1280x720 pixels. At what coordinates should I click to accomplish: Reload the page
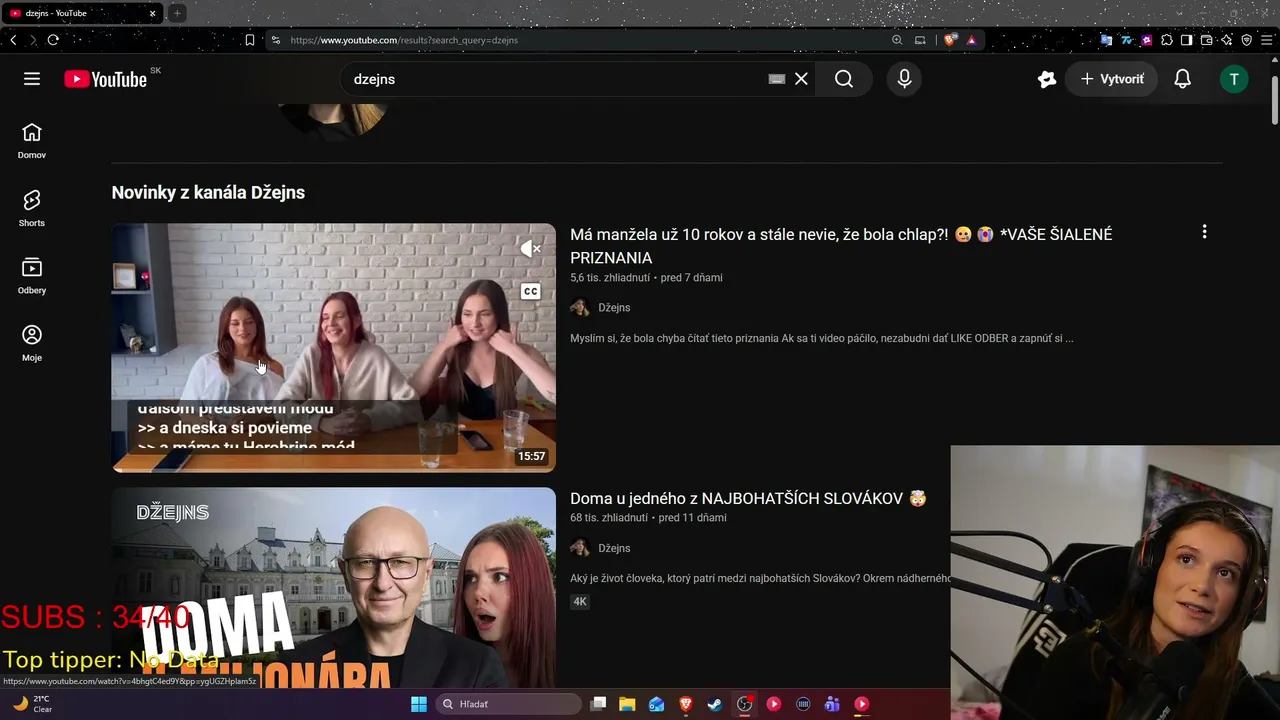[53, 40]
